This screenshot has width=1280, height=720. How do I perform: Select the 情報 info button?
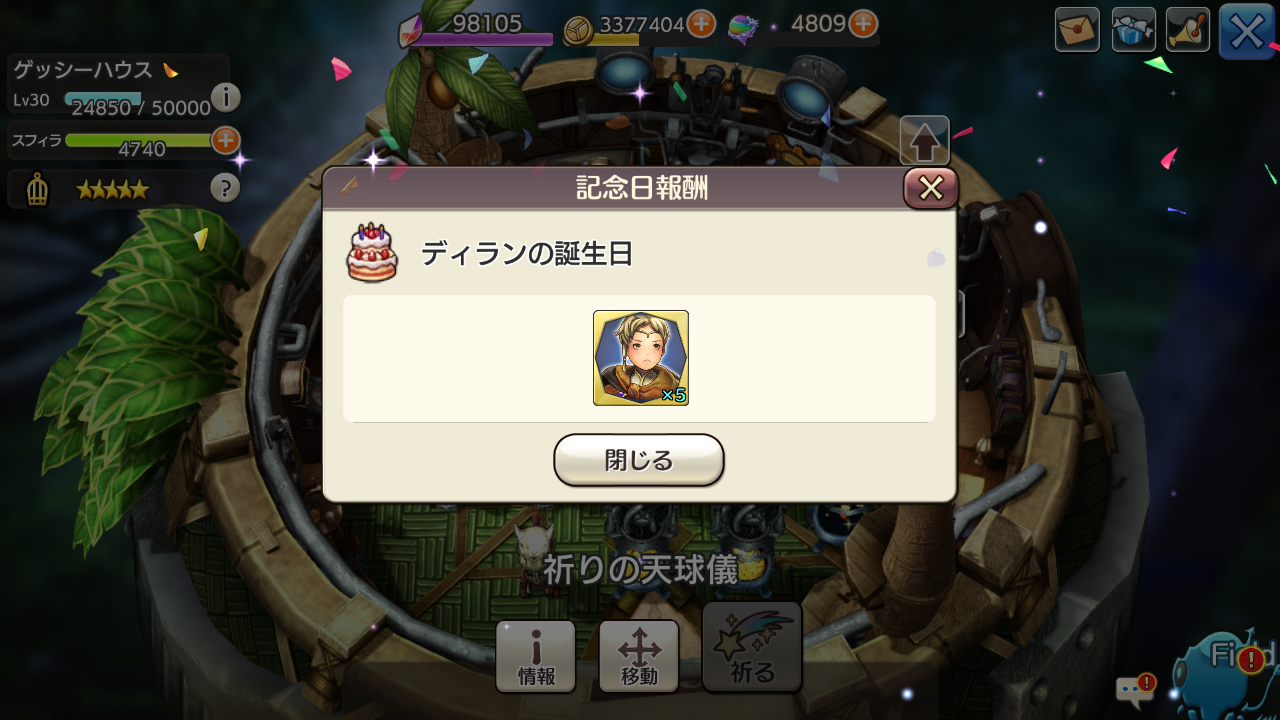coord(536,656)
